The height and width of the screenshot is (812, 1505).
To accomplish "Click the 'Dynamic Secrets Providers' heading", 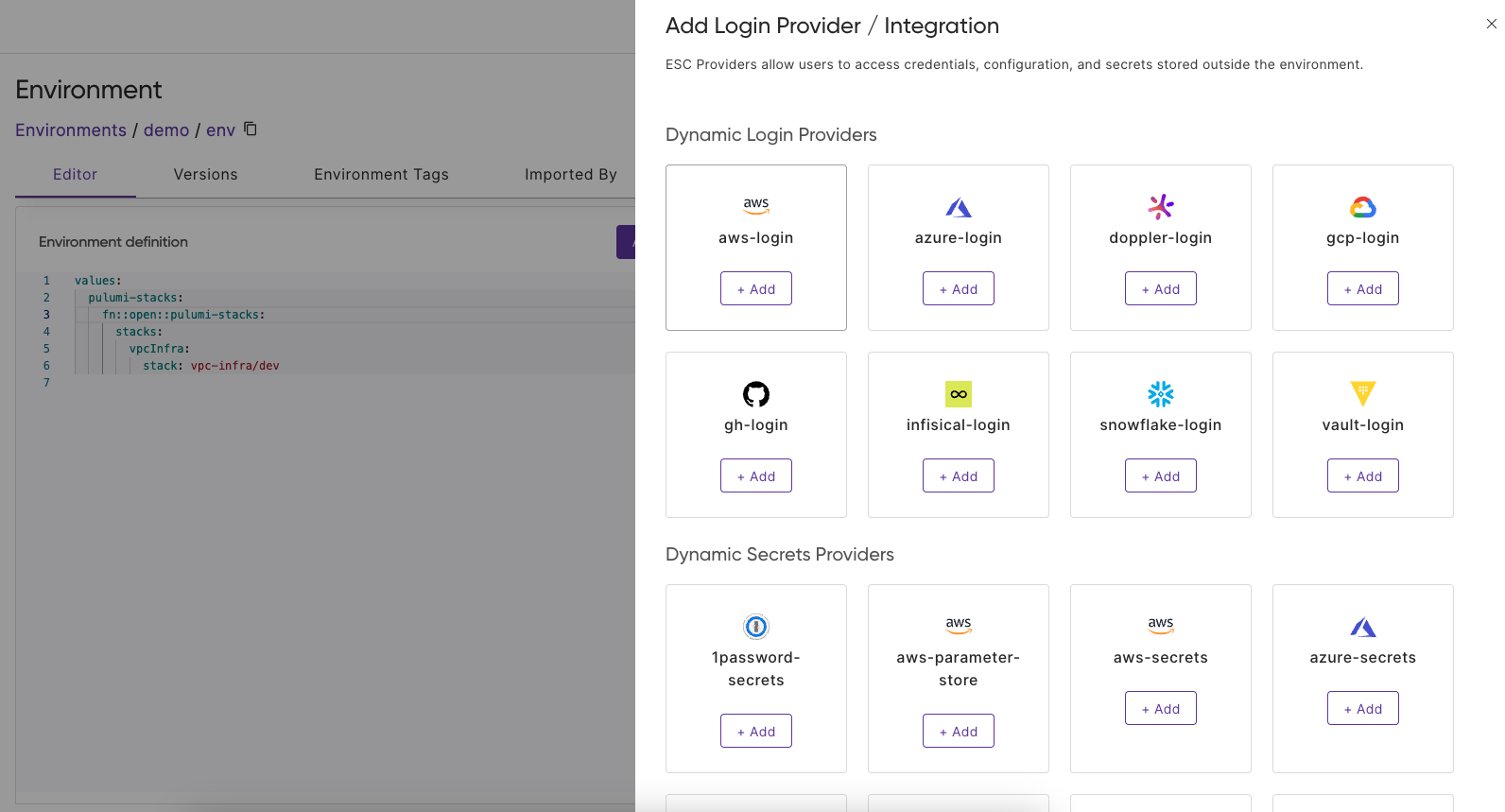I will point(780,554).
